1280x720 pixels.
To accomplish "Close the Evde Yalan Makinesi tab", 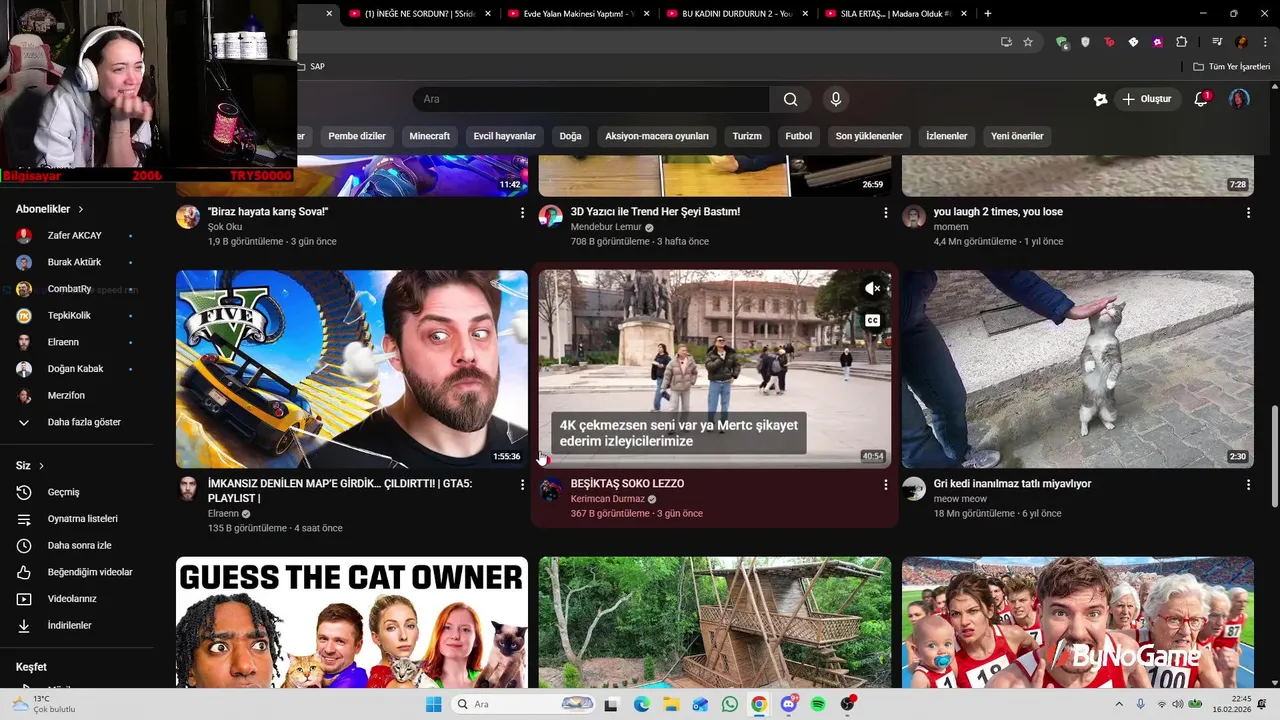I will coord(646,13).
